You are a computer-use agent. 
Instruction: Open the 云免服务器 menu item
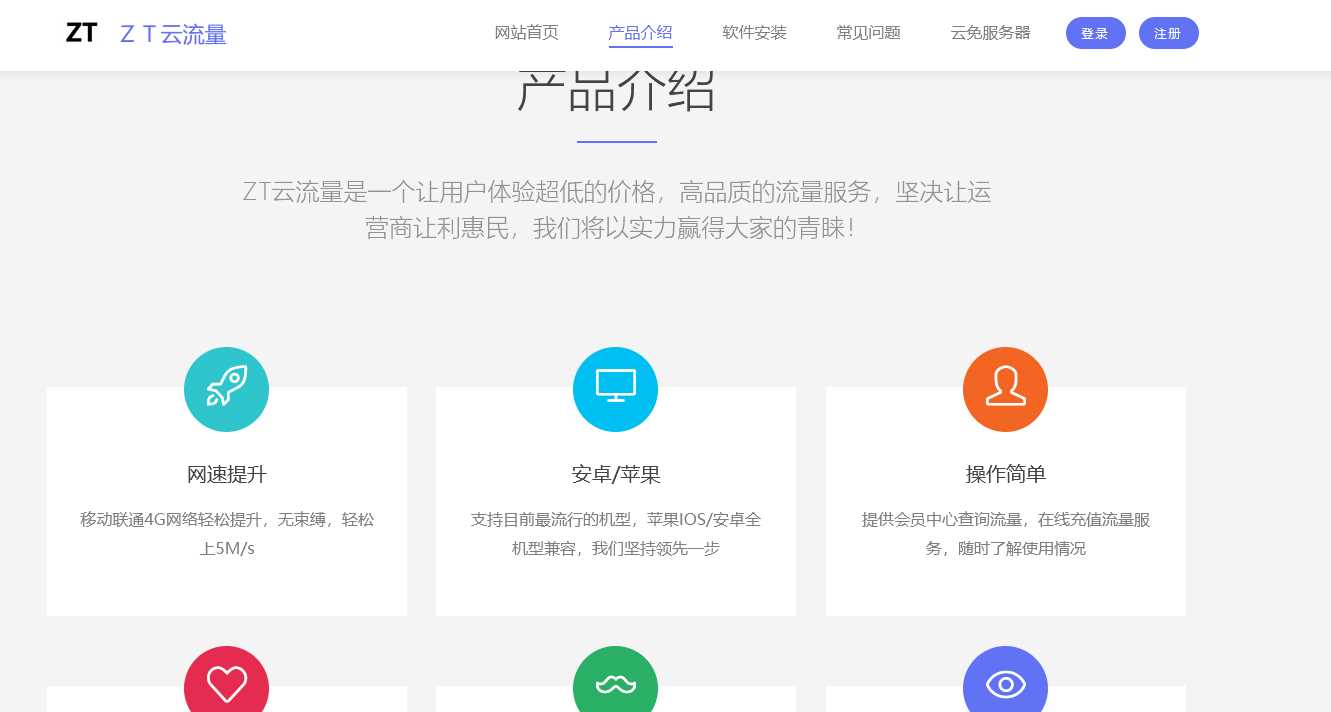coord(990,32)
